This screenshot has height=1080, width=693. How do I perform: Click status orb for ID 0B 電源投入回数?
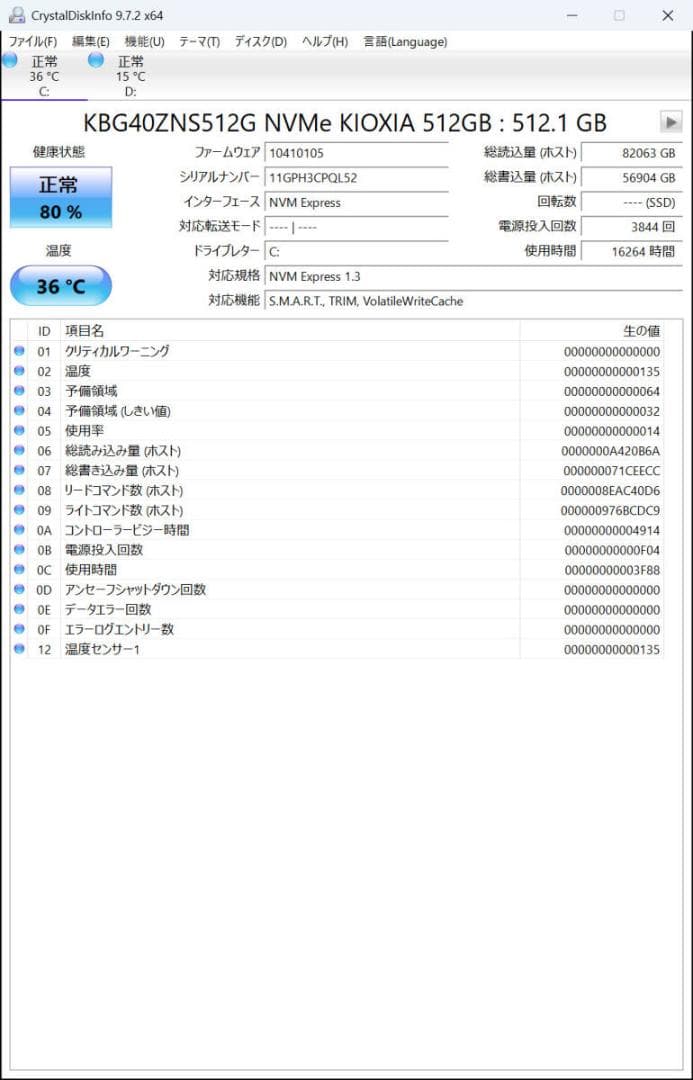point(19,550)
